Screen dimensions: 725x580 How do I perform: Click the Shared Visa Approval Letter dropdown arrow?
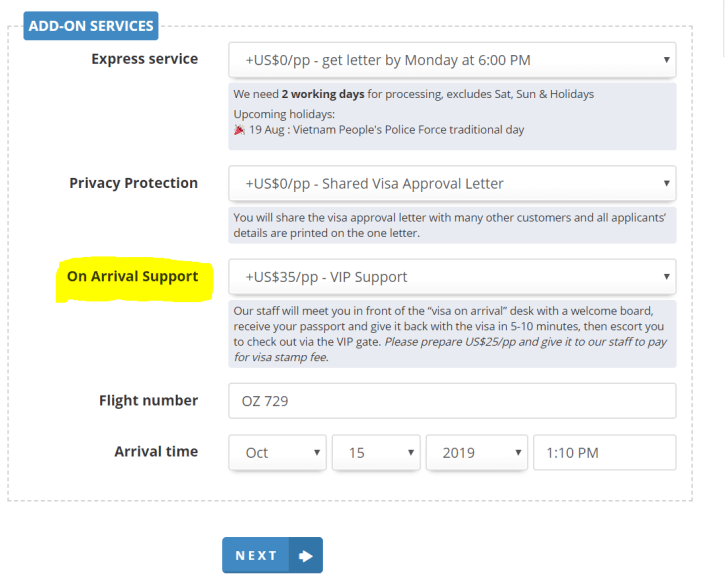(666, 184)
